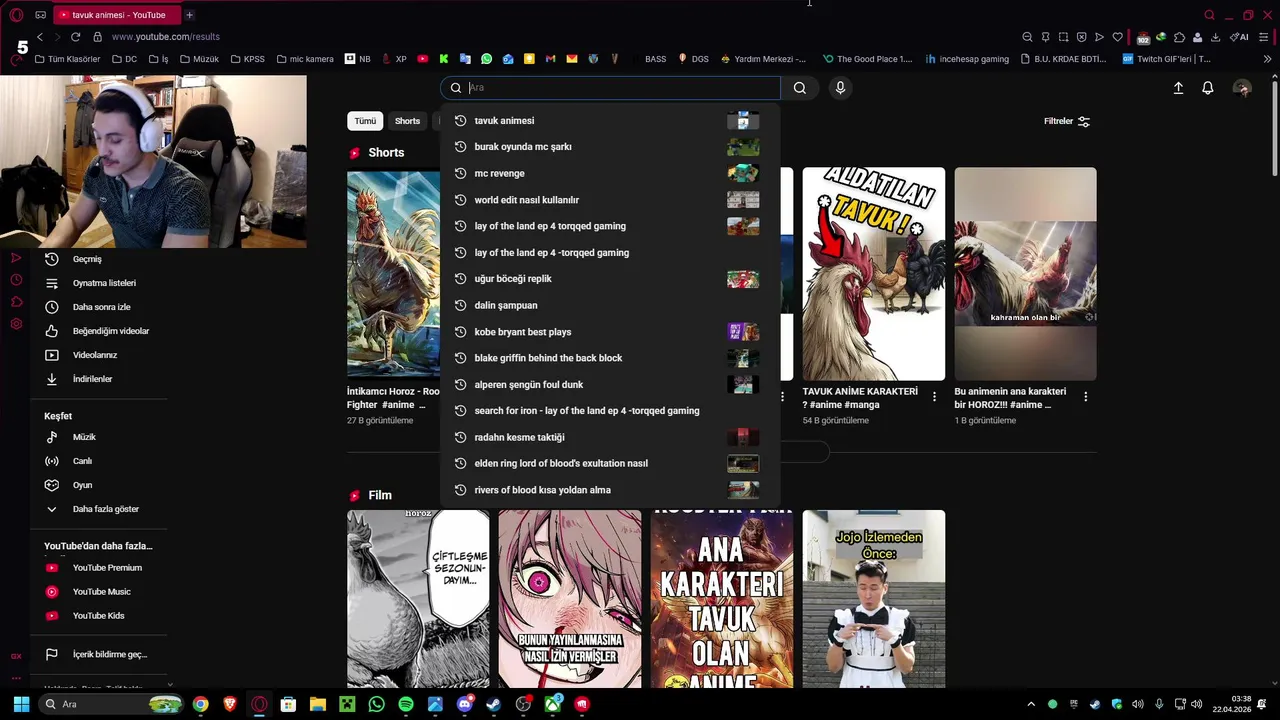Open YouTube Music
Image resolution: width=1280 pixels, height=720 pixels.
point(100,592)
